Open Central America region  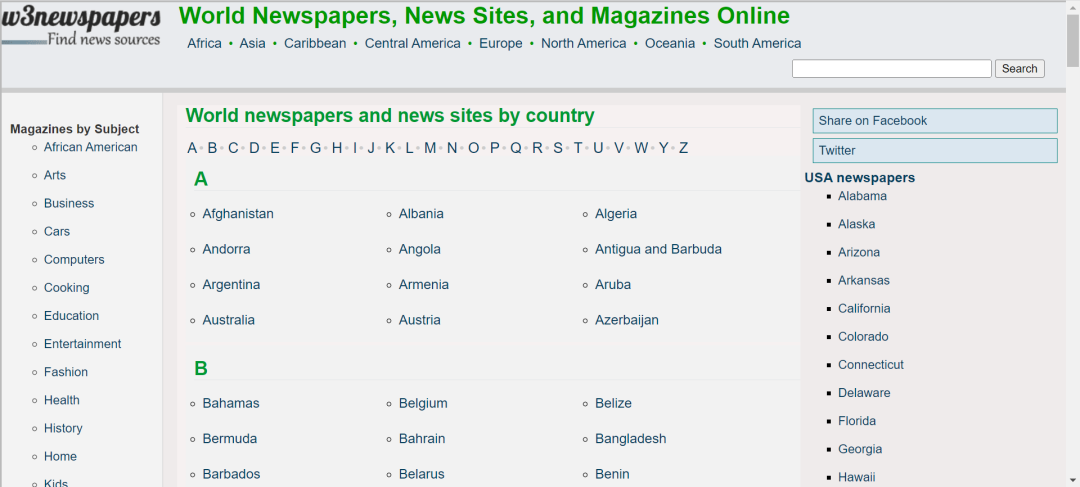point(413,43)
